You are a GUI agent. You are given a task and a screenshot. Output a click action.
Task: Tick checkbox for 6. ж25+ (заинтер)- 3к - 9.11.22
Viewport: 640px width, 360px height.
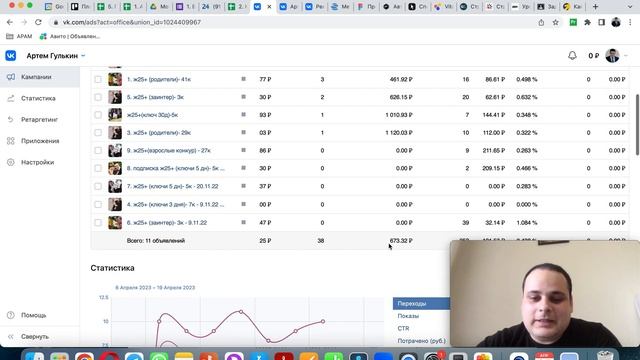[x=98, y=222]
